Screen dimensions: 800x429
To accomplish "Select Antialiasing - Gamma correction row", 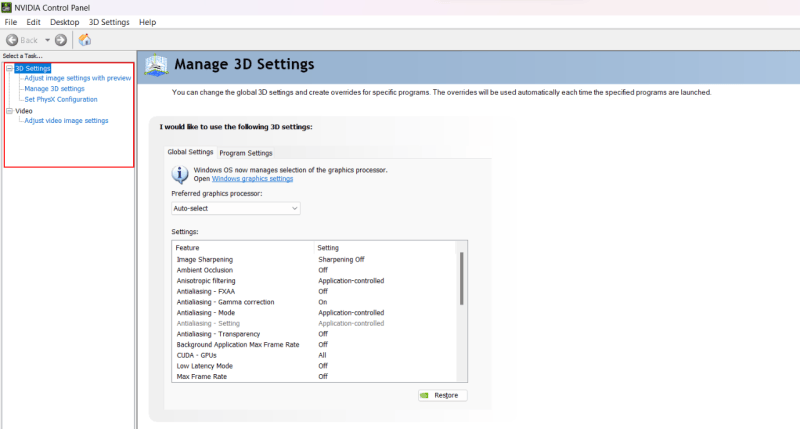I will 314,302.
